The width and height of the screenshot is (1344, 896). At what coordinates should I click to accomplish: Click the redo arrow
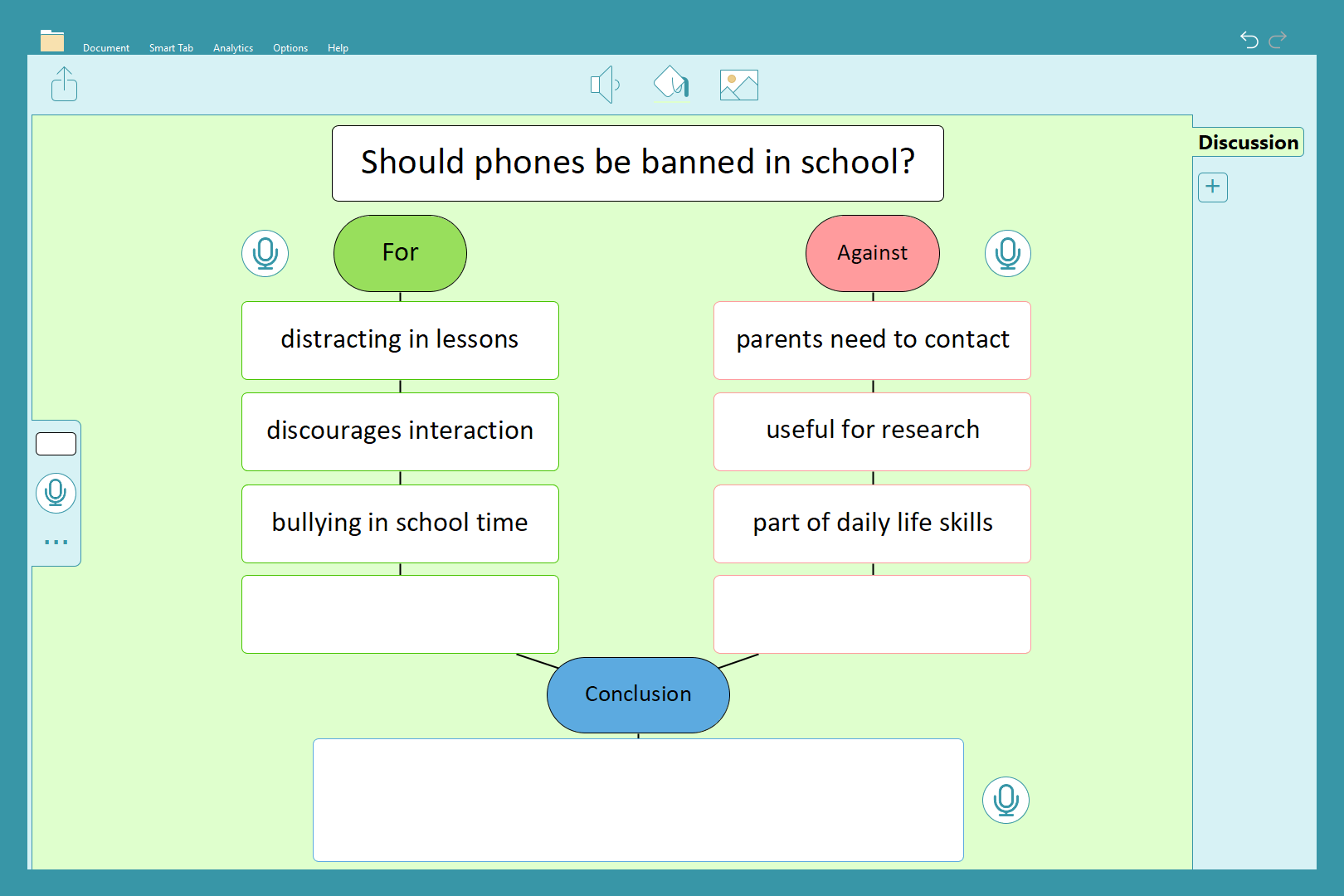tap(1278, 39)
